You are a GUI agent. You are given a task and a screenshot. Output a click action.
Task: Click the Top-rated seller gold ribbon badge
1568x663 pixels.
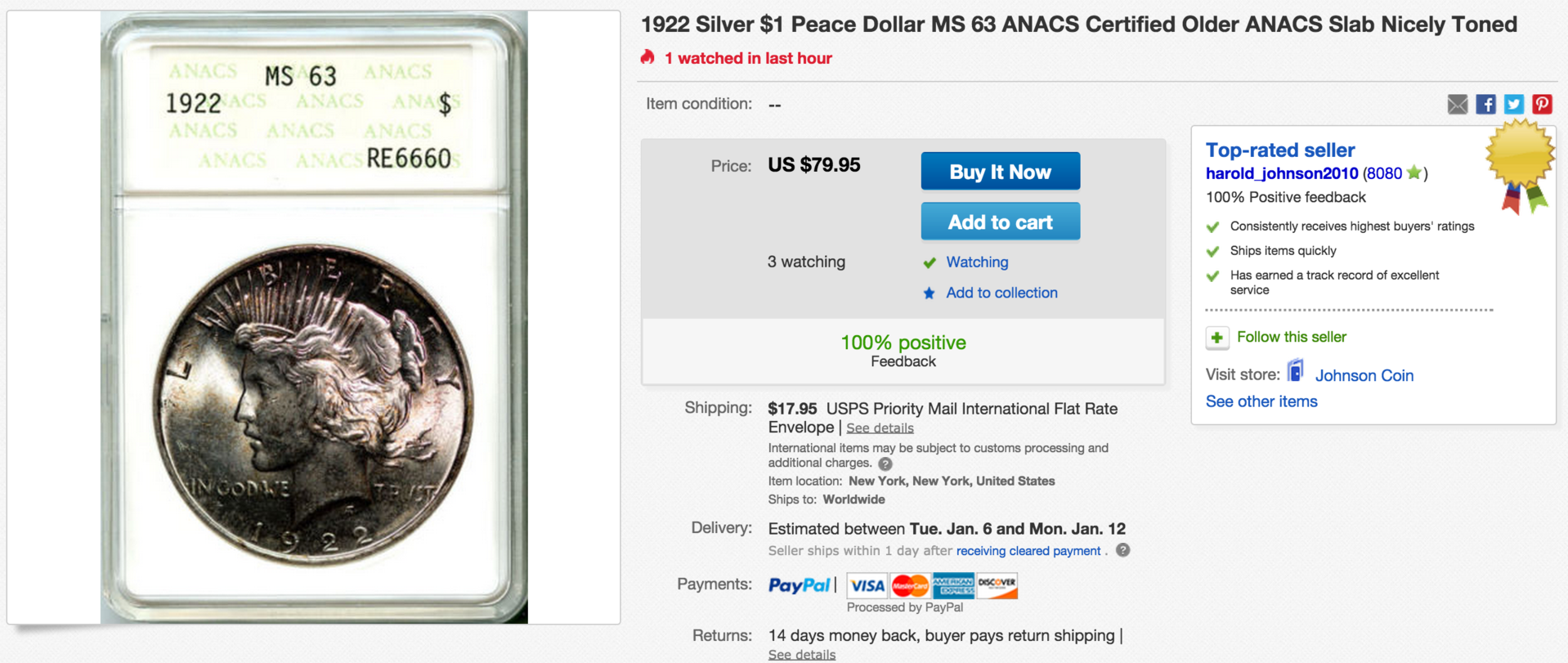[1520, 164]
